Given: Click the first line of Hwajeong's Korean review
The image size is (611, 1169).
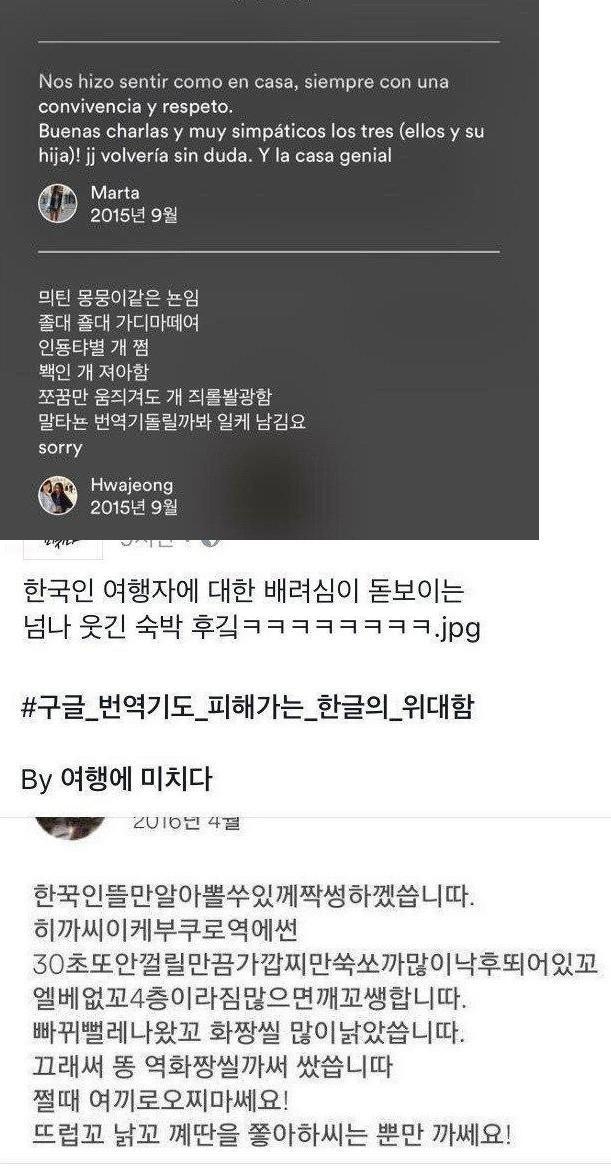Looking at the screenshot, I should click(x=118, y=299).
